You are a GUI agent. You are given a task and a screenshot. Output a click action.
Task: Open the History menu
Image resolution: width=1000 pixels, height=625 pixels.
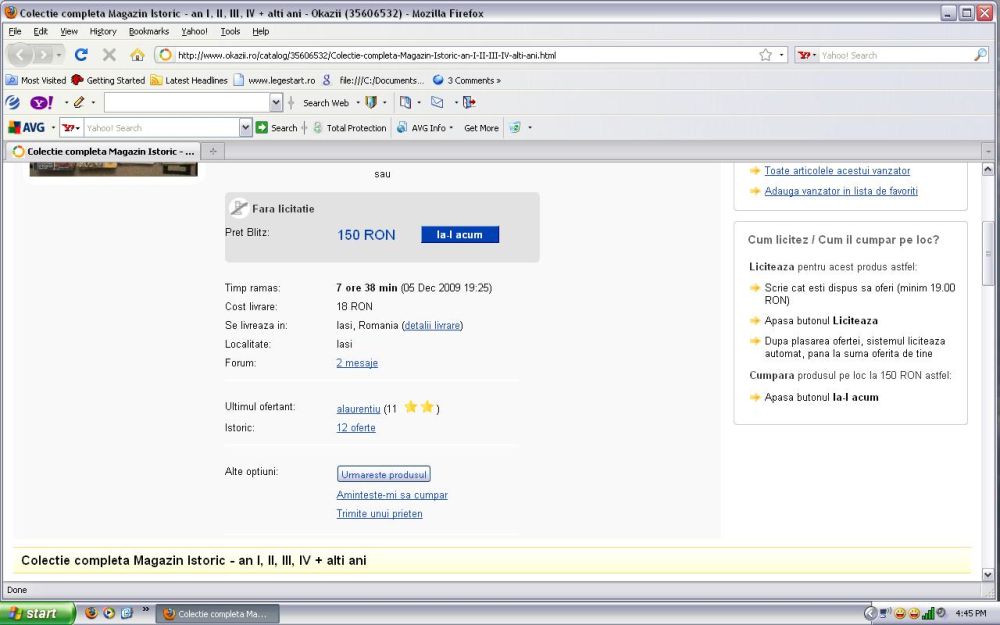click(x=103, y=31)
